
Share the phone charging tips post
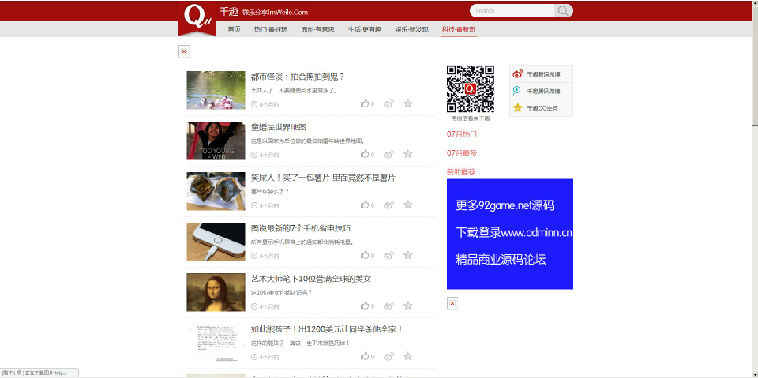click(x=388, y=255)
